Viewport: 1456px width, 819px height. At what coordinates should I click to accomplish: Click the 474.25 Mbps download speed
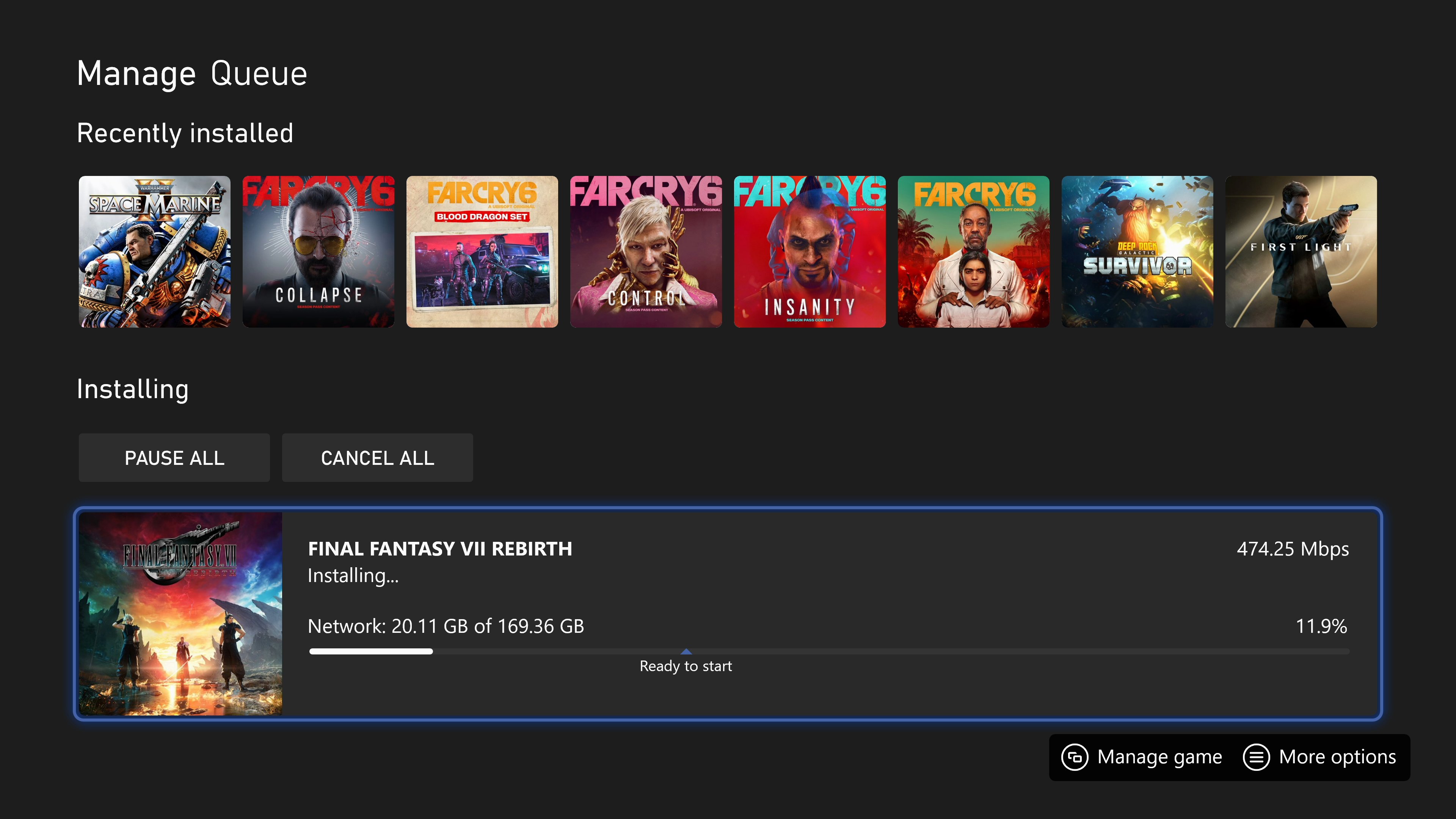[x=1293, y=549]
